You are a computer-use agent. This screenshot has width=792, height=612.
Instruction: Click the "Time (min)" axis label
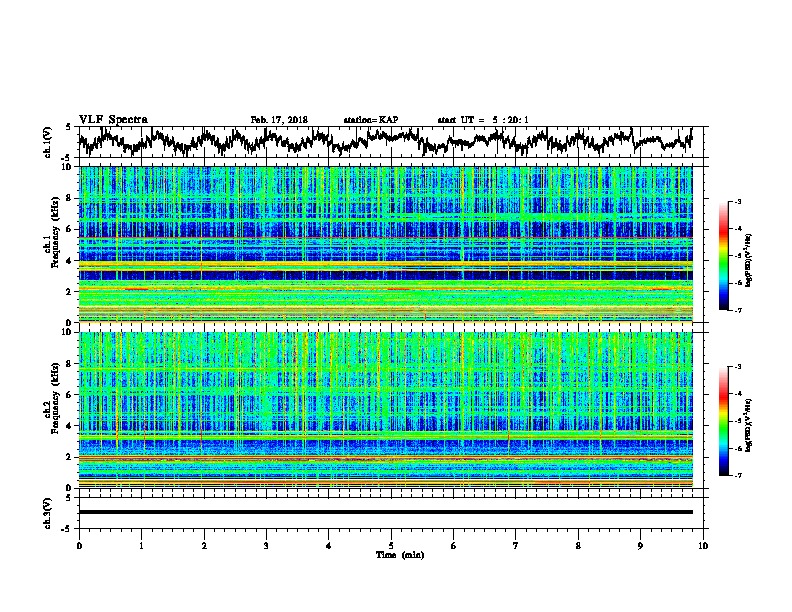pyautogui.click(x=400, y=555)
